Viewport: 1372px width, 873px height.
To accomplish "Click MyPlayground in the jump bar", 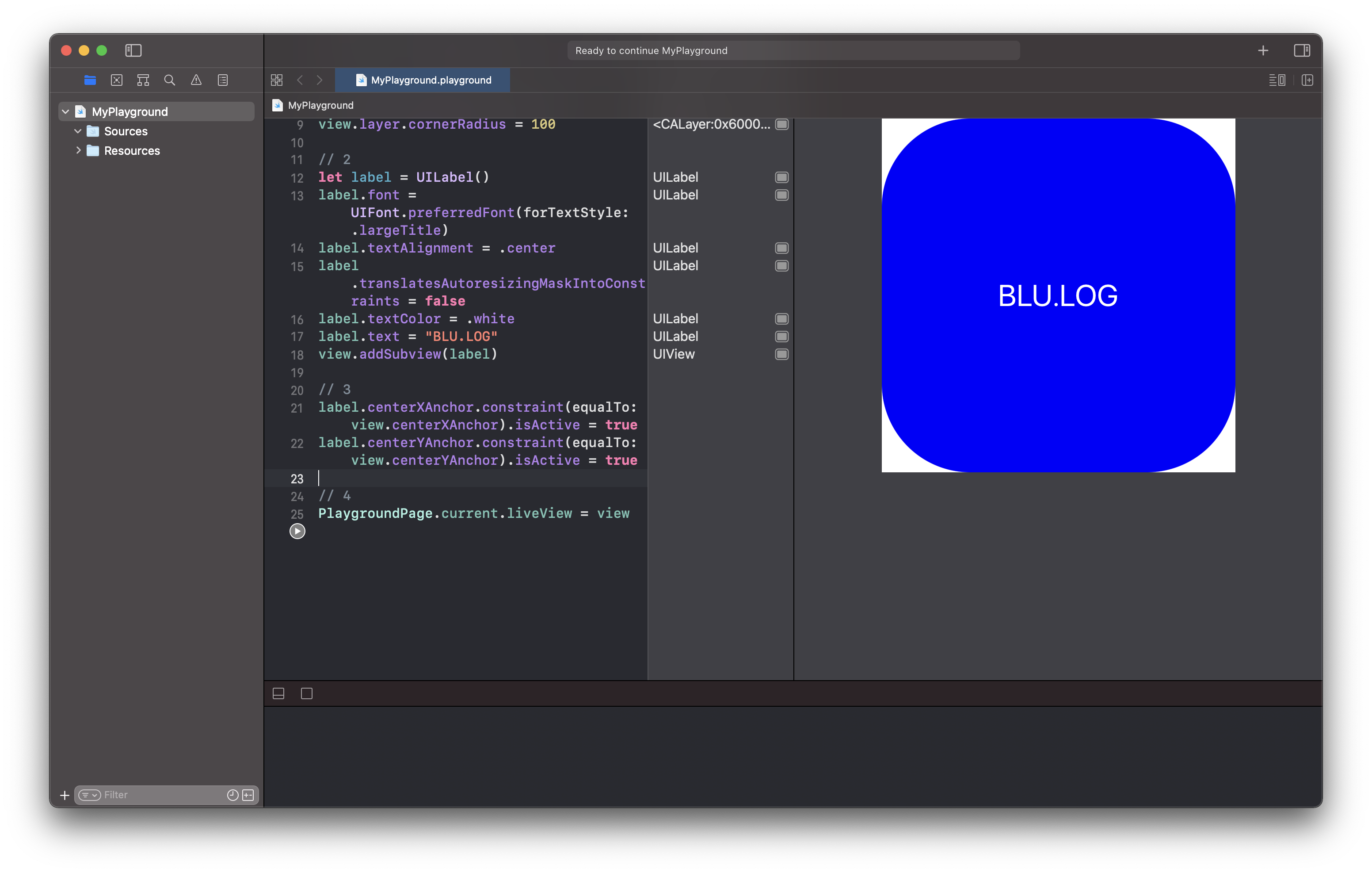I will [320, 105].
